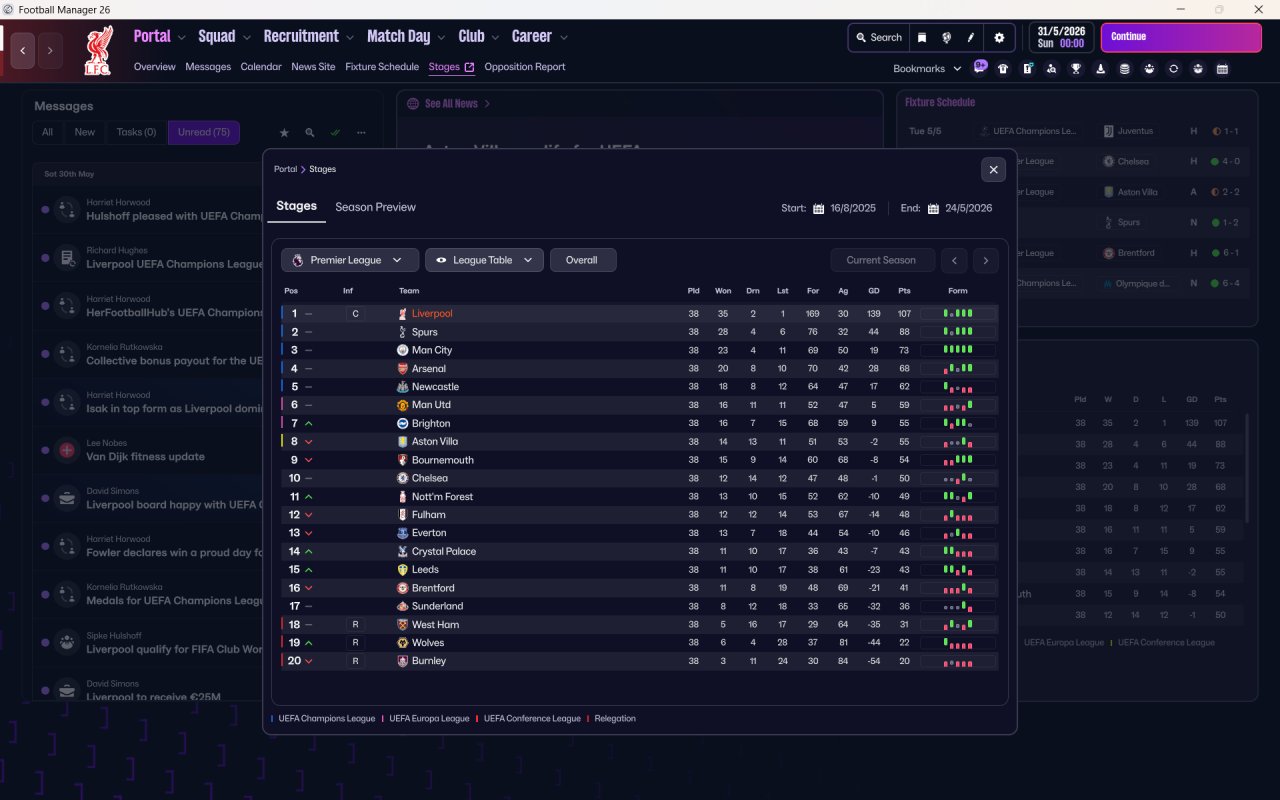
Task: Click the calendar grid bookmark icon
Action: (x=1222, y=69)
